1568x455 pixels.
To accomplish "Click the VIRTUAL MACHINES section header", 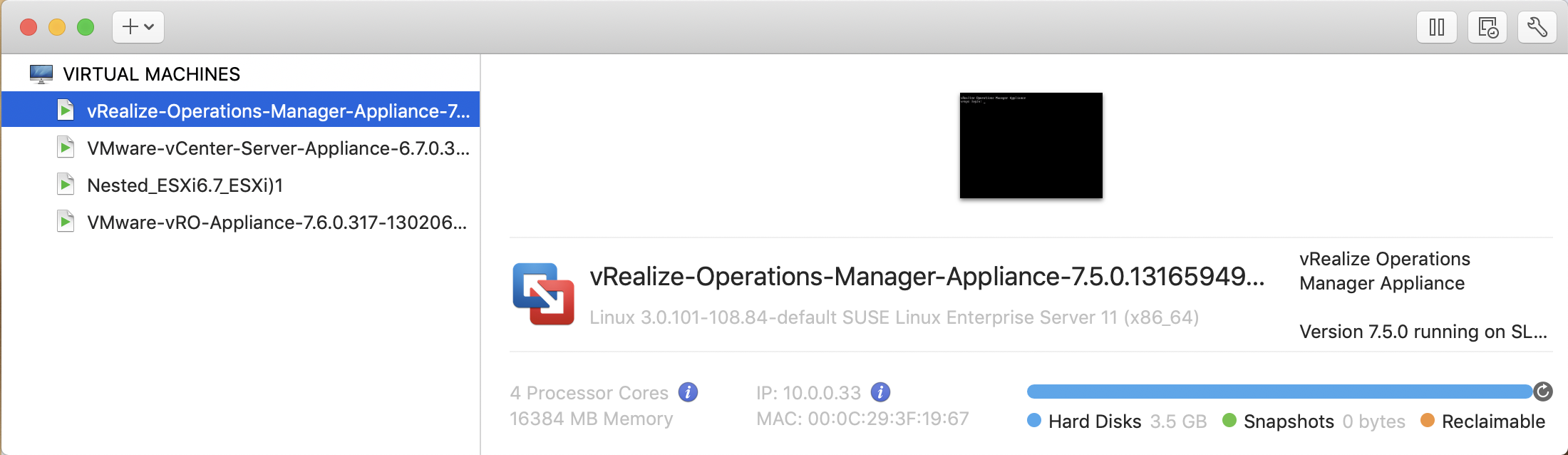I will coord(151,74).
